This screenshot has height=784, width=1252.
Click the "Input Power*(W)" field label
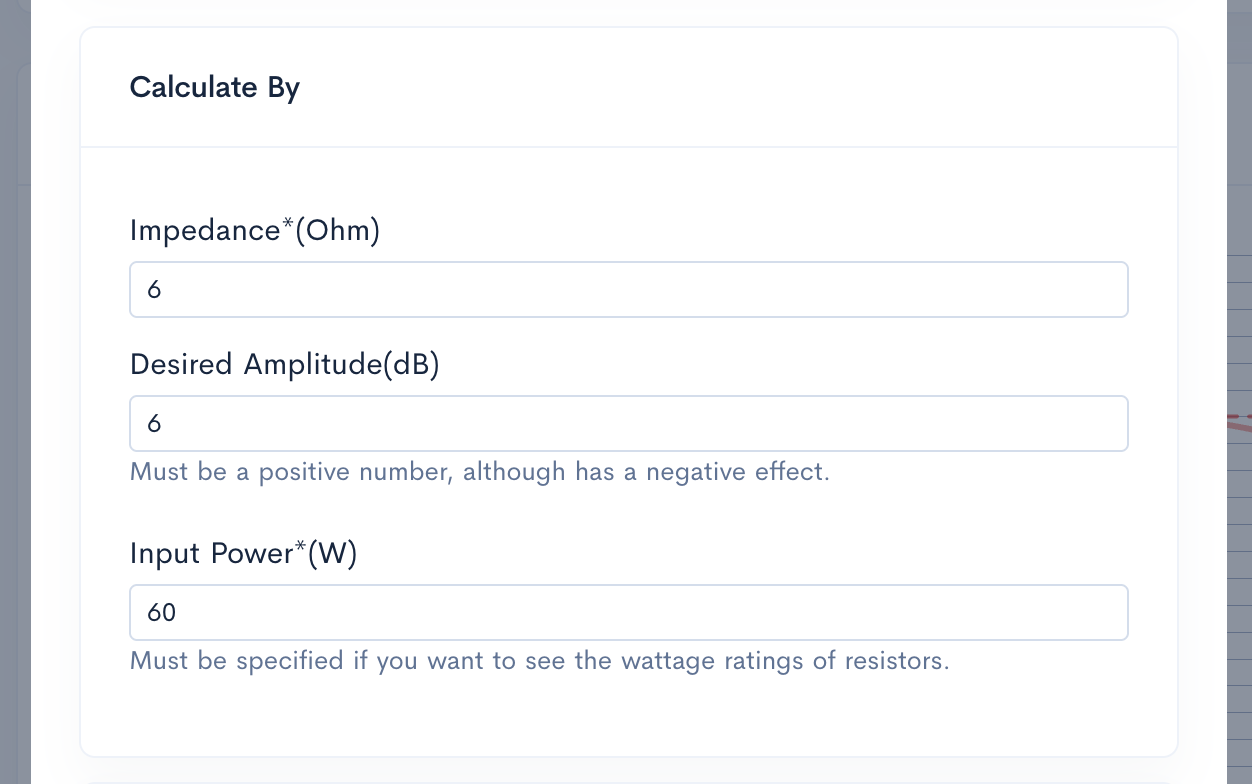(x=243, y=553)
